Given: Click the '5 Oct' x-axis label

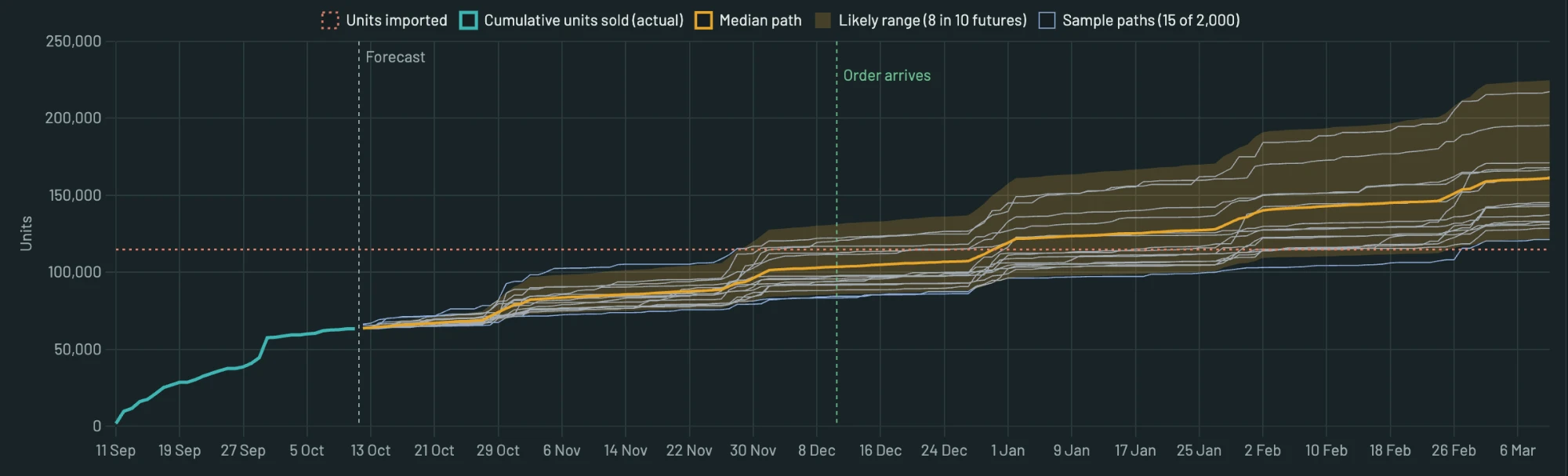Looking at the screenshot, I should [307, 451].
